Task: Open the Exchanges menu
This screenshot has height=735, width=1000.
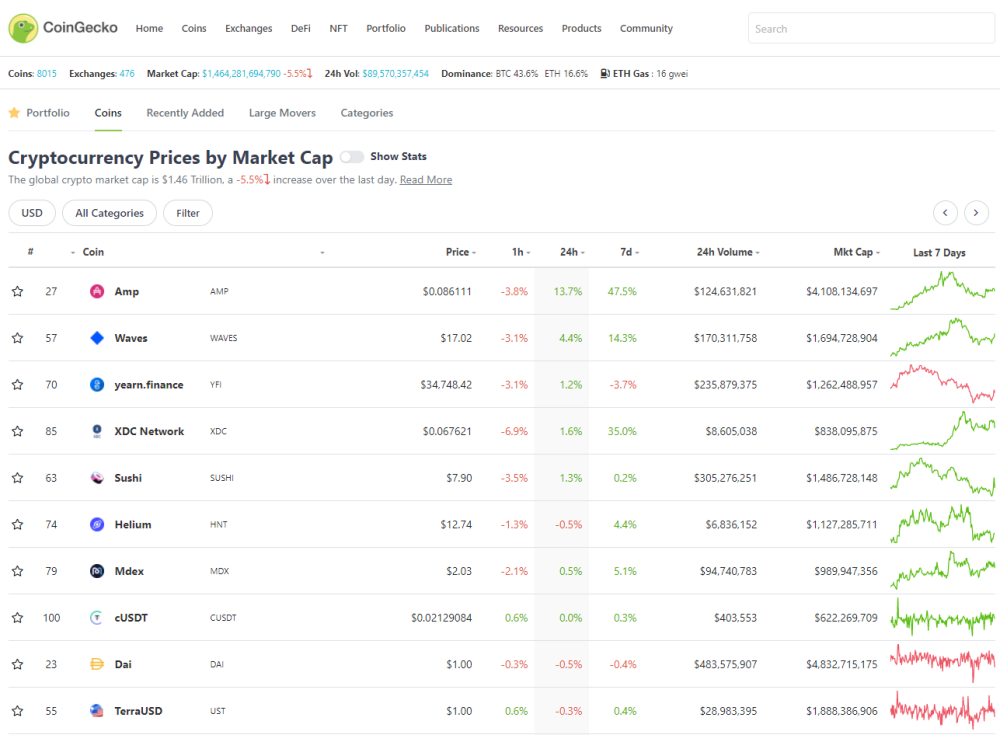Action: pyautogui.click(x=249, y=28)
